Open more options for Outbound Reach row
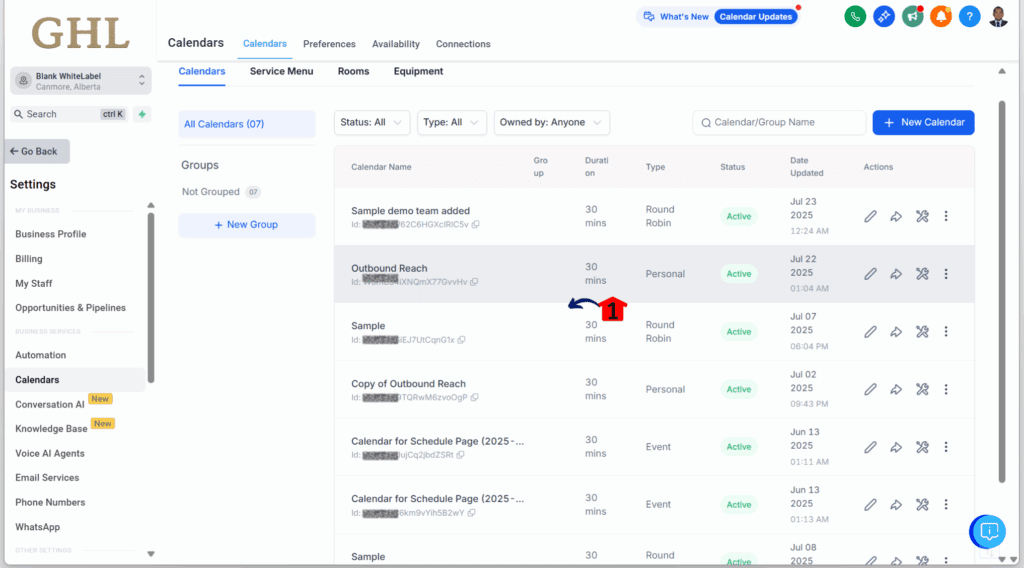The image size is (1024, 568). click(946, 274)
